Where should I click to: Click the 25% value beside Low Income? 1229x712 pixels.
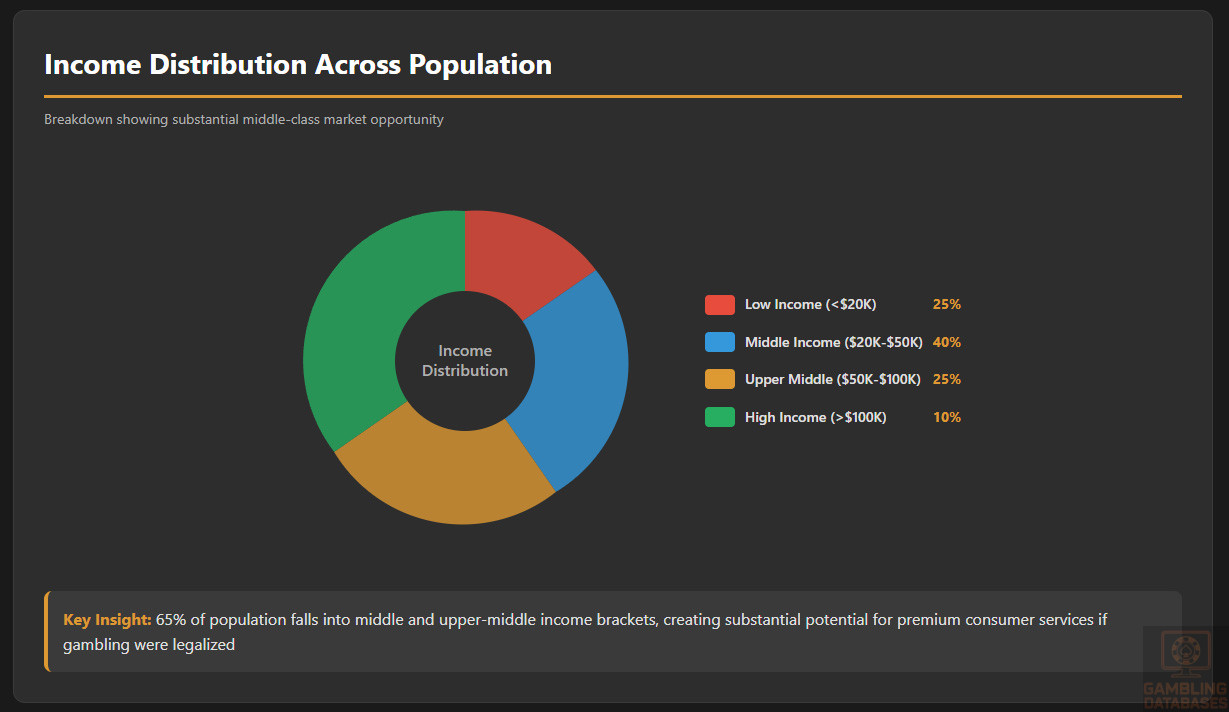(946, 305)
